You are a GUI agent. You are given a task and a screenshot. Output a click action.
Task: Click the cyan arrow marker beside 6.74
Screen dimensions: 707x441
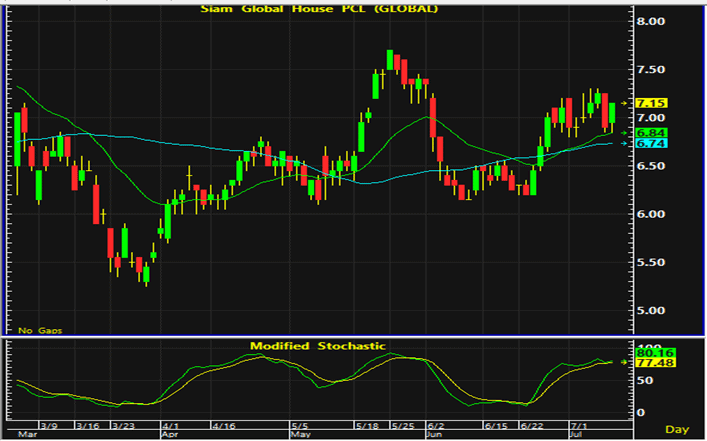click(624, 143)
